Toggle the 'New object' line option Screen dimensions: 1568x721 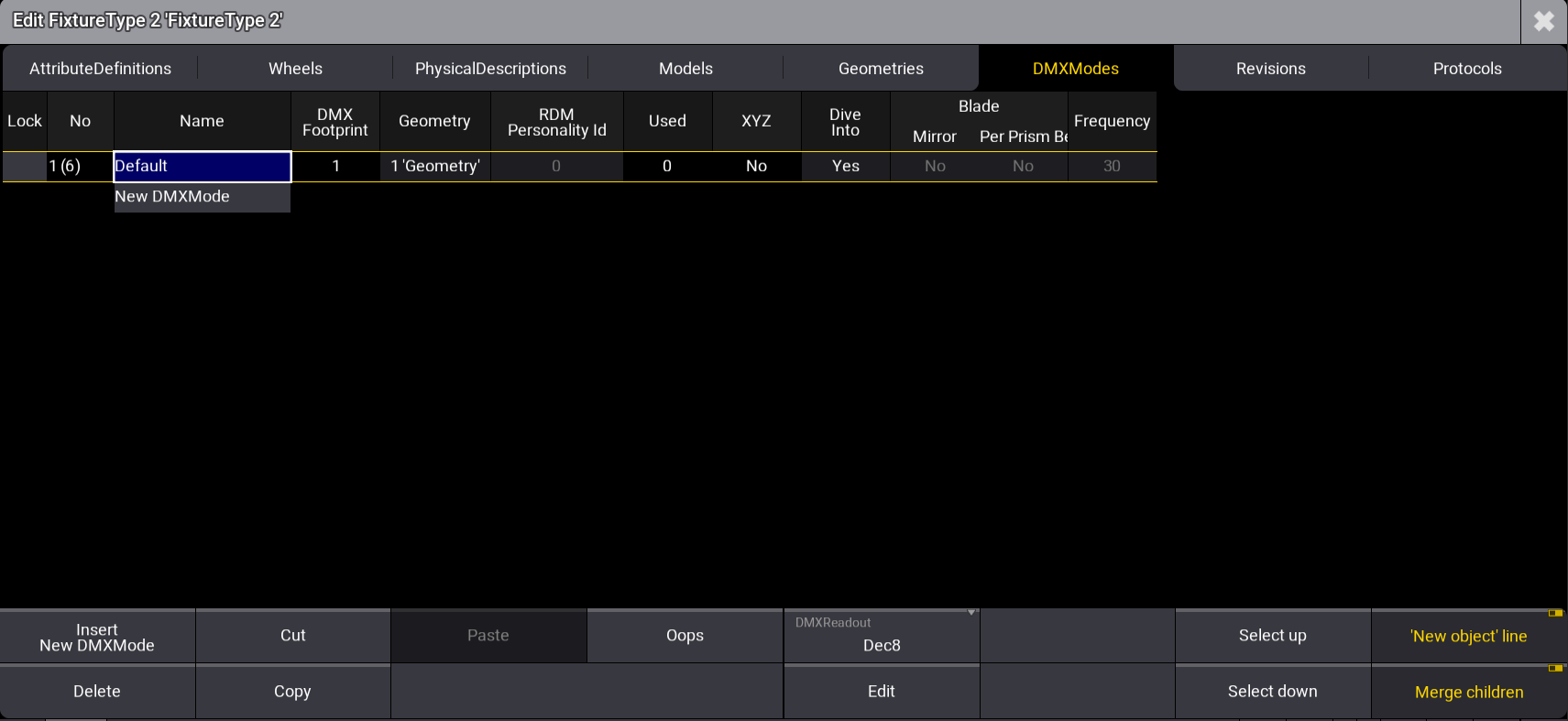click(1468, 636)
